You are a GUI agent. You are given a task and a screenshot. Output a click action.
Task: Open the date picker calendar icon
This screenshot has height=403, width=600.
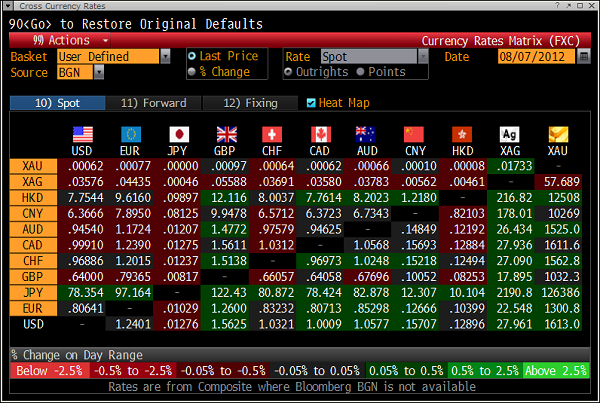(x=584, y=57)
